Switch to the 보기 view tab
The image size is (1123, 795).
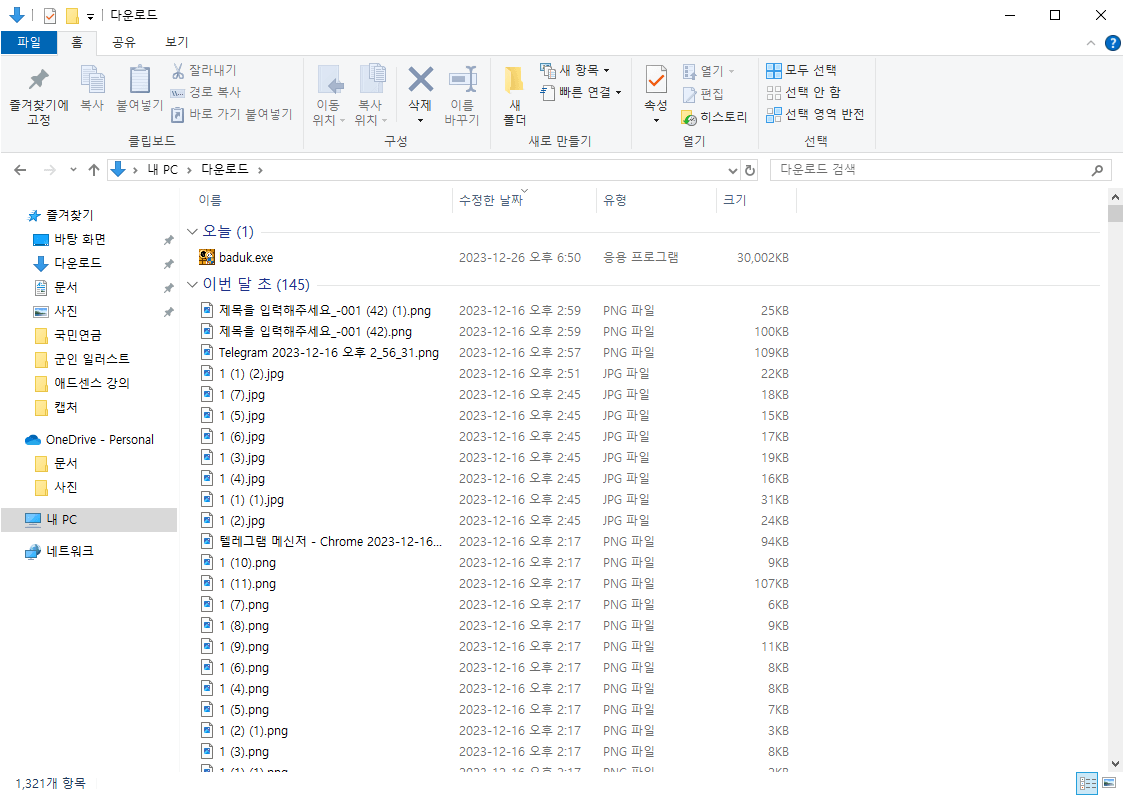(177, 42)
